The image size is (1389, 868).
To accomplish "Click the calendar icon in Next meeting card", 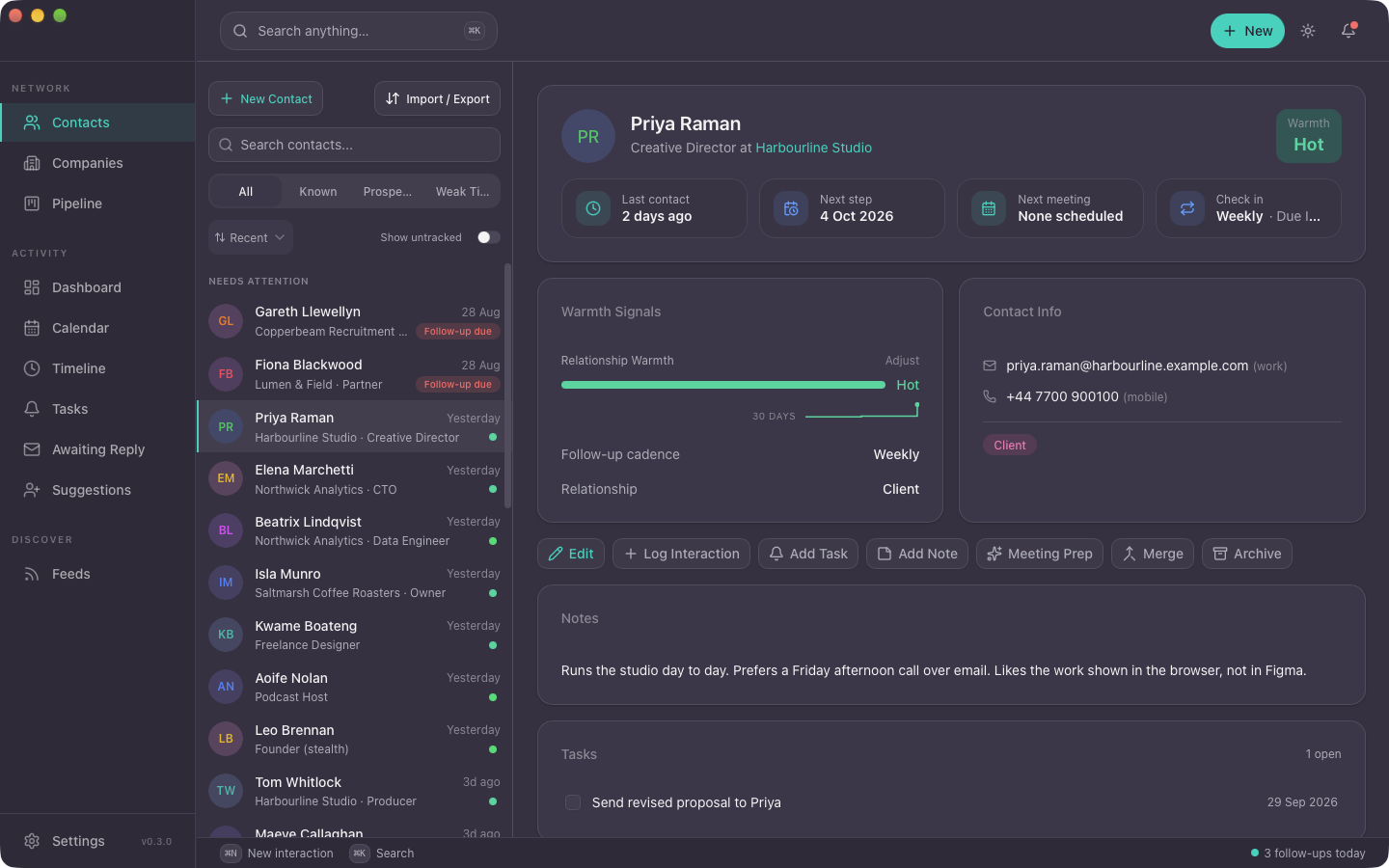I will click(x=989, y=208).
